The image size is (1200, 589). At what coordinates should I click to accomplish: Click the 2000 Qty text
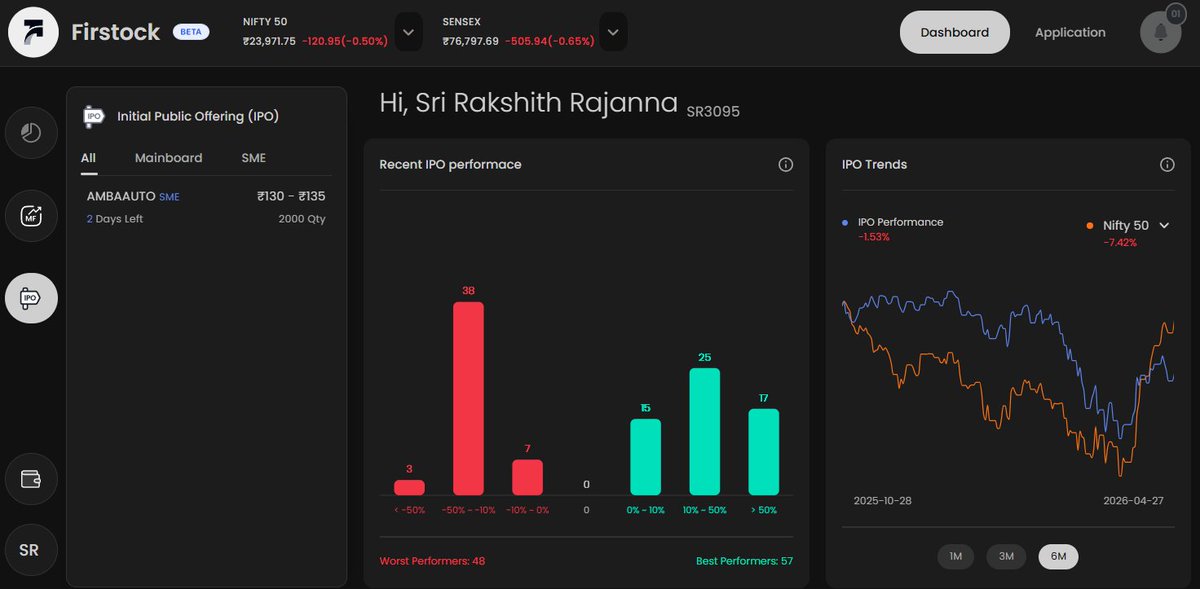[x=302, y=219]
